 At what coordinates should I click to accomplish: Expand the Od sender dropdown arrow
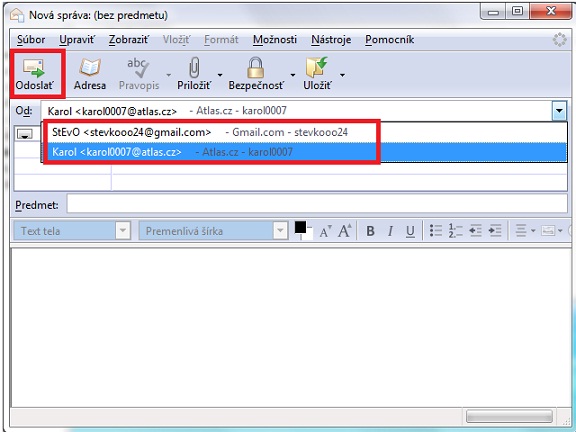coord(559,111)
